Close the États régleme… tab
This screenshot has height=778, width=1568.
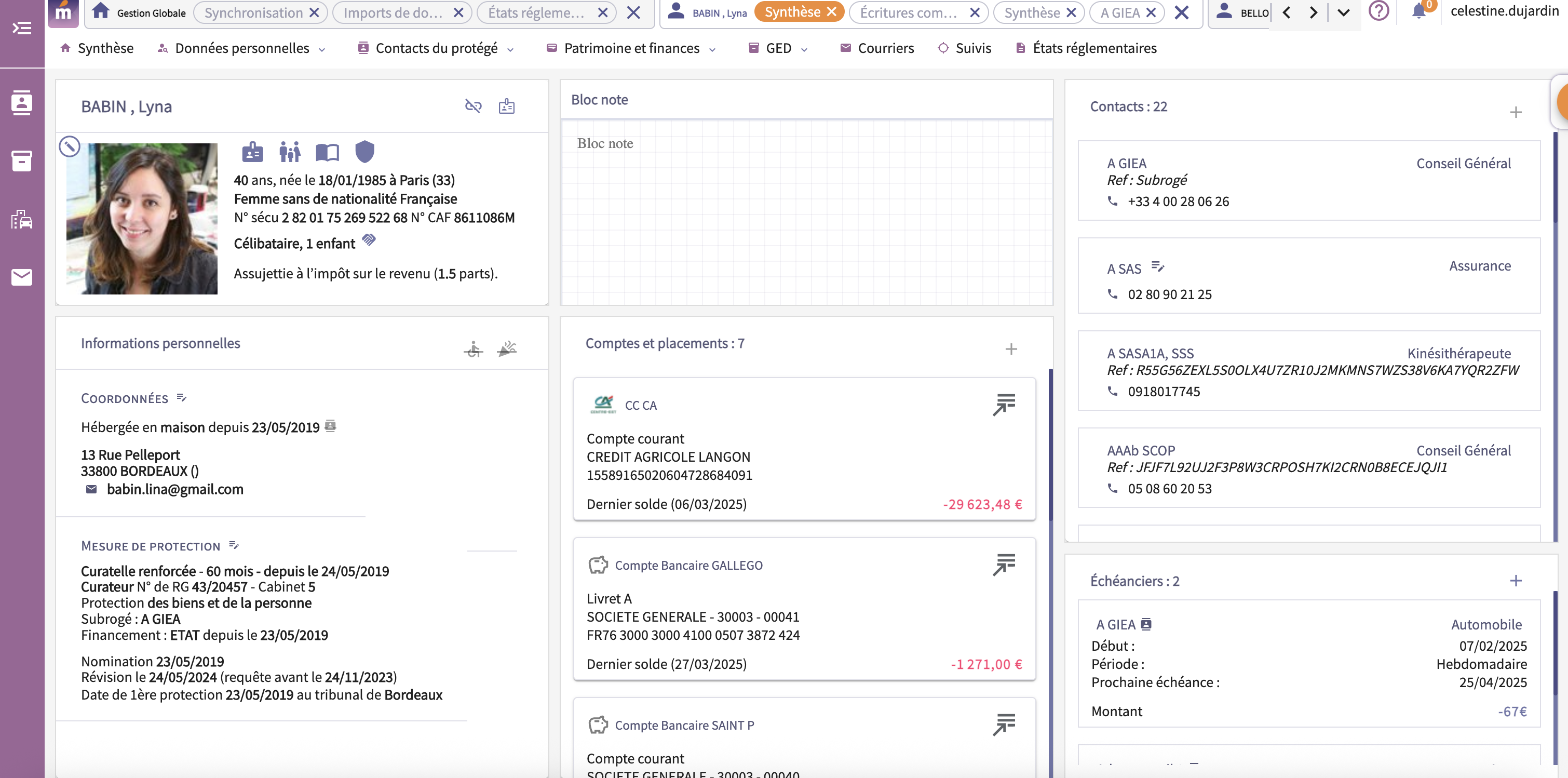click(603, 13)
